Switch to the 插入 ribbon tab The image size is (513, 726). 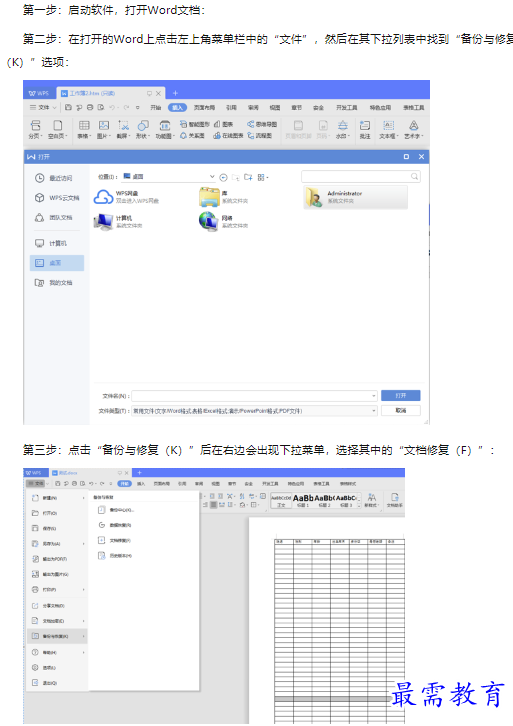click(177, 107)
